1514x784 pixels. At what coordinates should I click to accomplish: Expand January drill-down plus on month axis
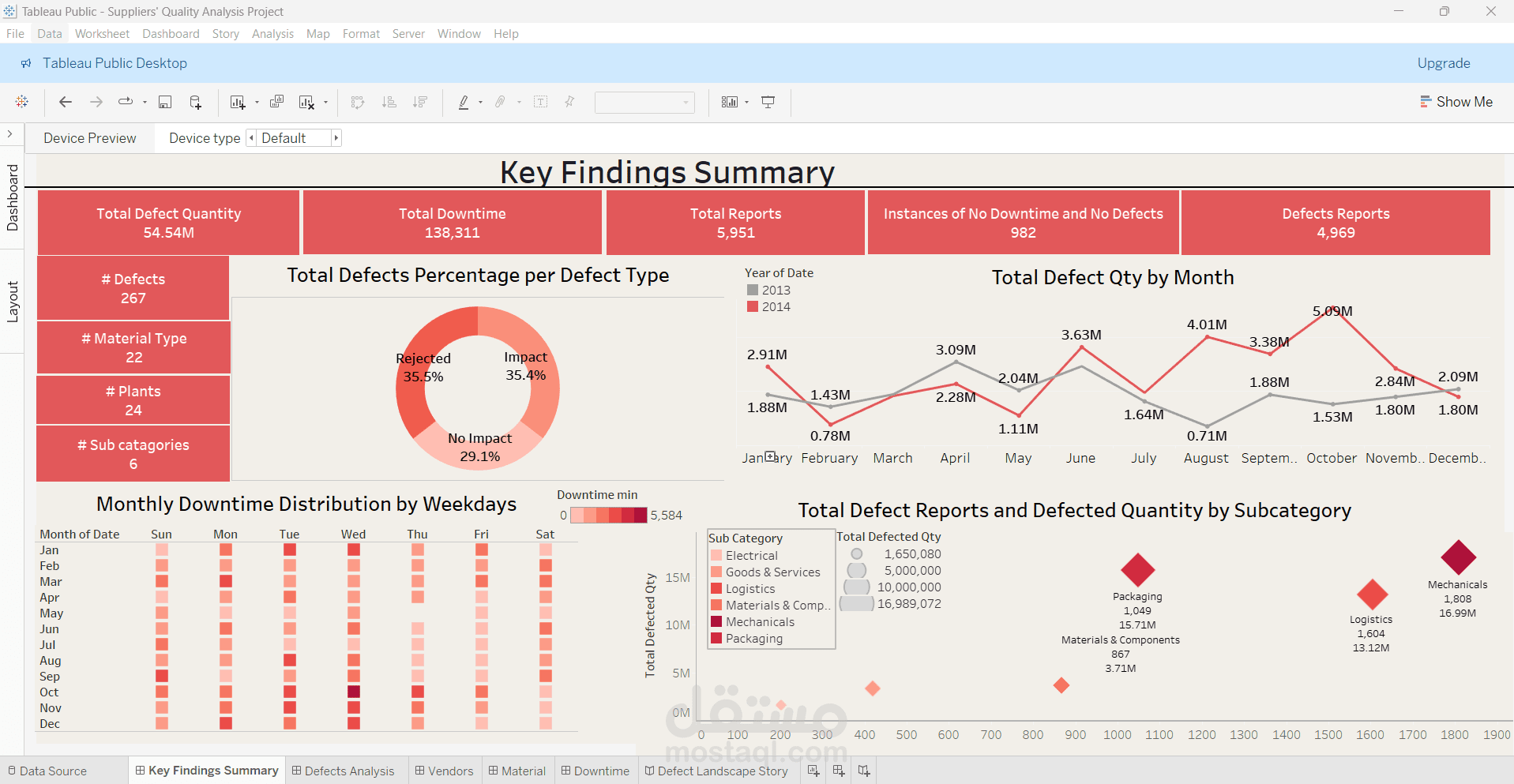[771, 456]
